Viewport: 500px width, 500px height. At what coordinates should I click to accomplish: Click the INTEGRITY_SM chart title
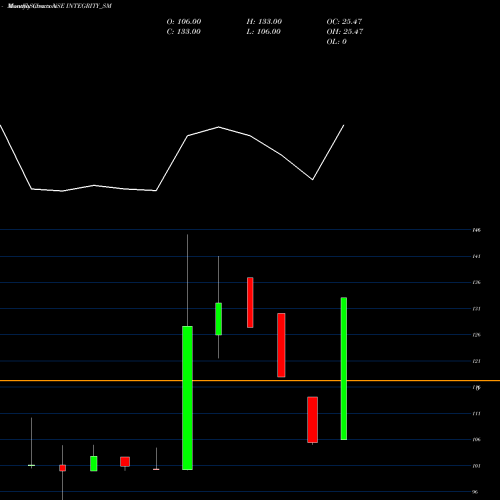pos(59,6)
